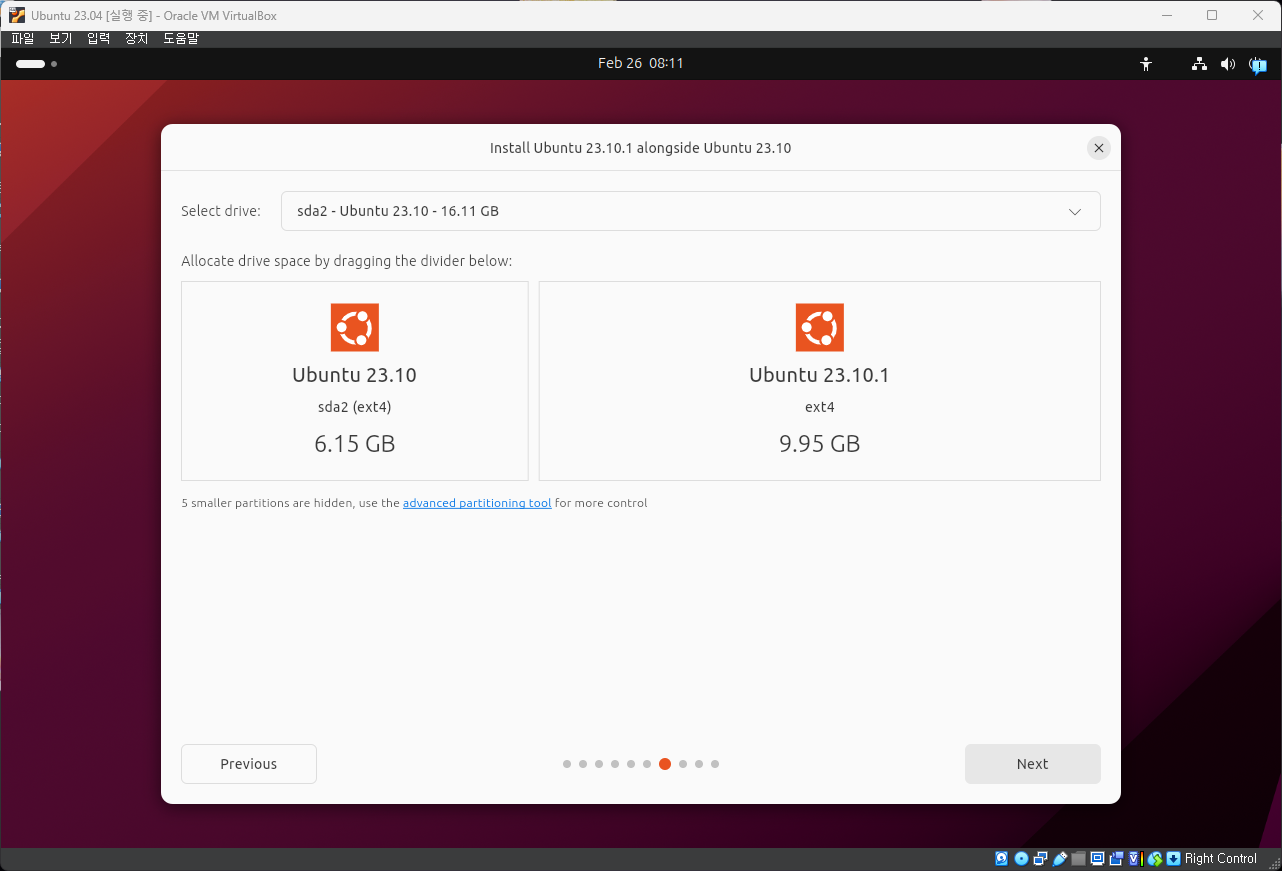
Task: Open the 보기 menu in VirtualBox
Action: (60, 39)
